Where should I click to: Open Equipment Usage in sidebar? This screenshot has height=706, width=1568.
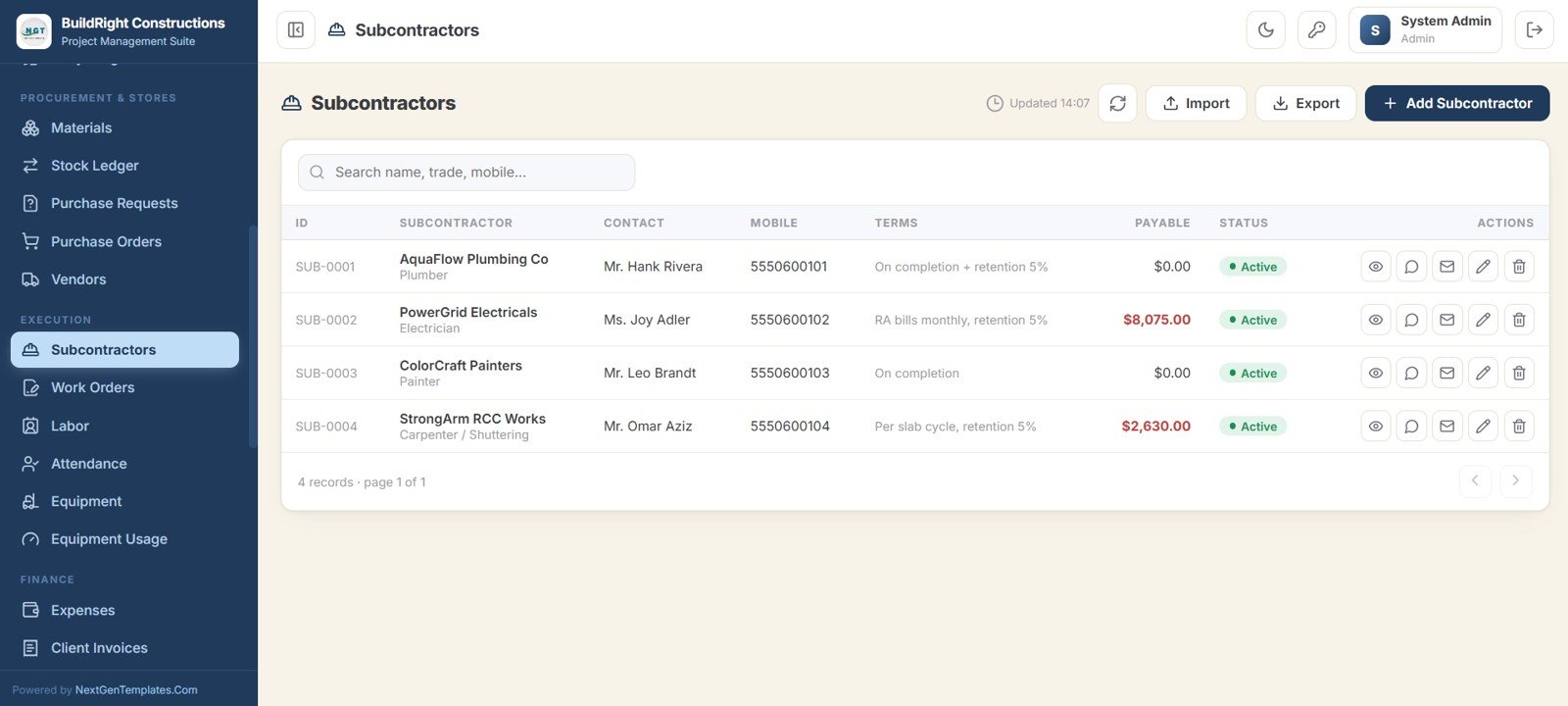124,539
